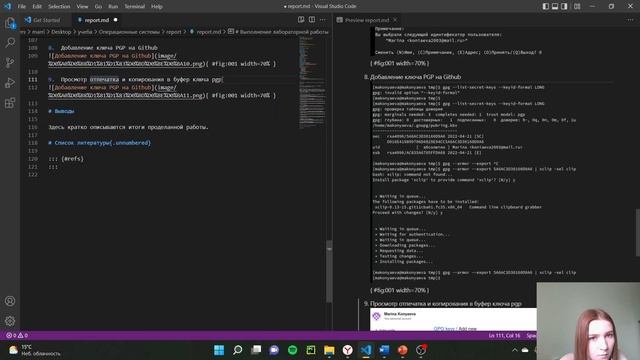Close the Preview report.md tab
This screenshot has width=640, height=360.
(x=395, y=20)
